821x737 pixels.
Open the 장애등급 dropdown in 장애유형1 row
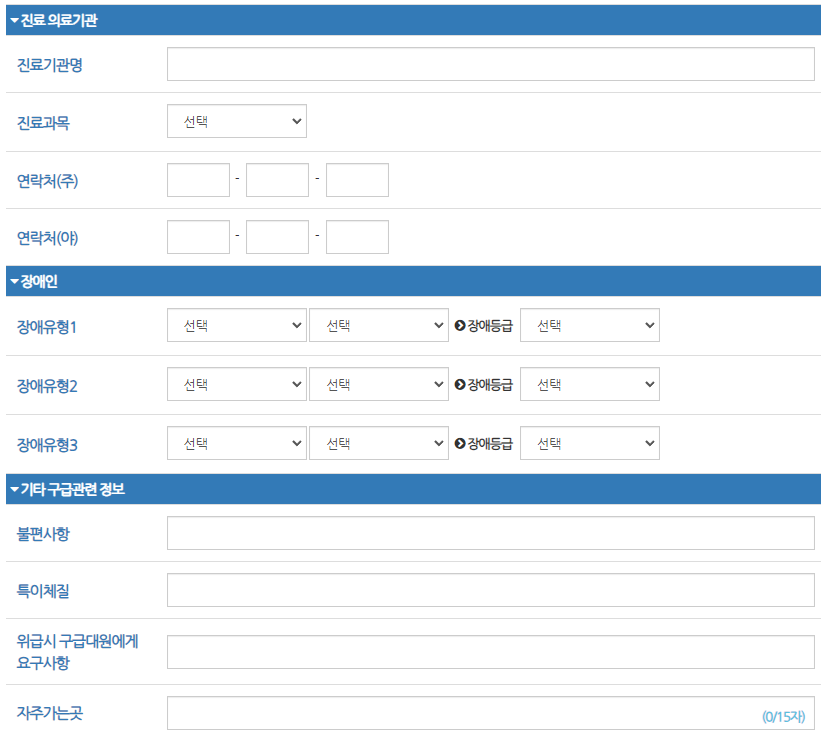point(590,325)
